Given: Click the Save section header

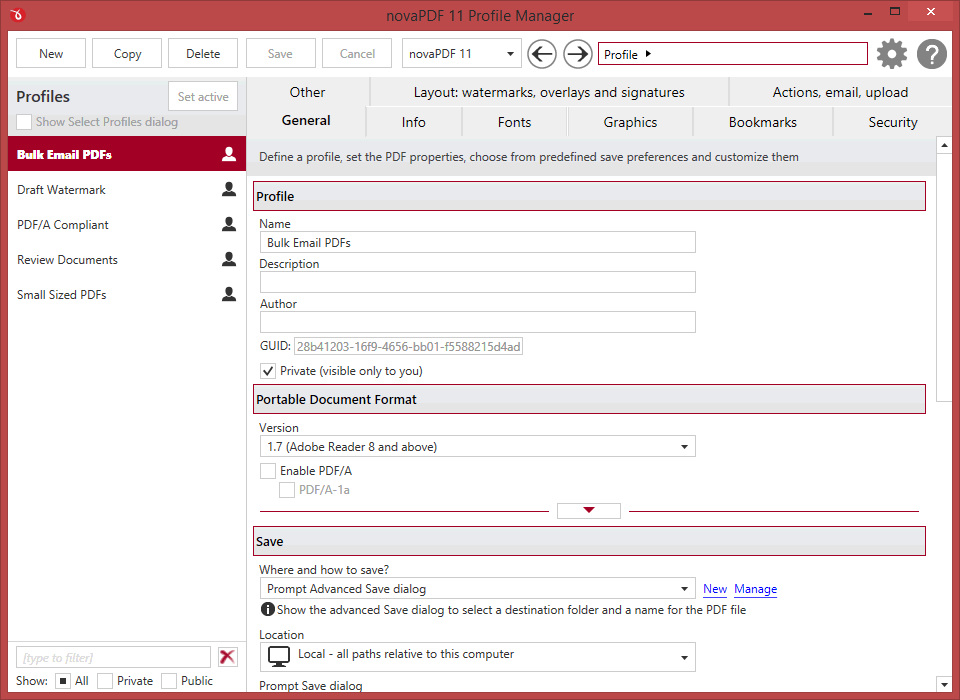Looking at the screenshot, I should pyautogui.click(x=589, y=541).
